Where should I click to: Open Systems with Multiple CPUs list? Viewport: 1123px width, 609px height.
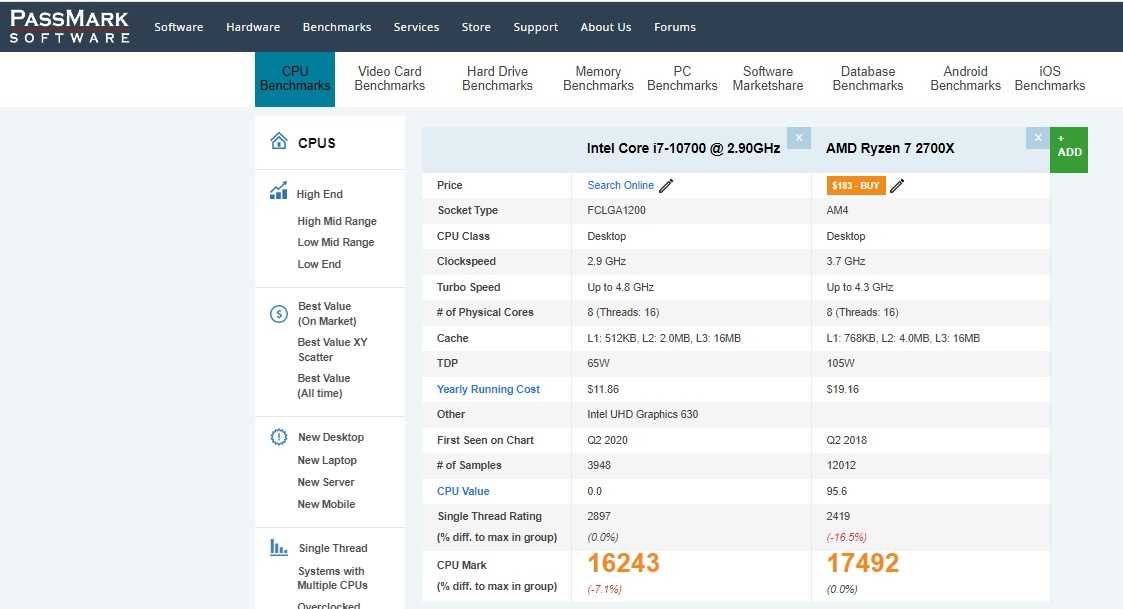(332, 578)
